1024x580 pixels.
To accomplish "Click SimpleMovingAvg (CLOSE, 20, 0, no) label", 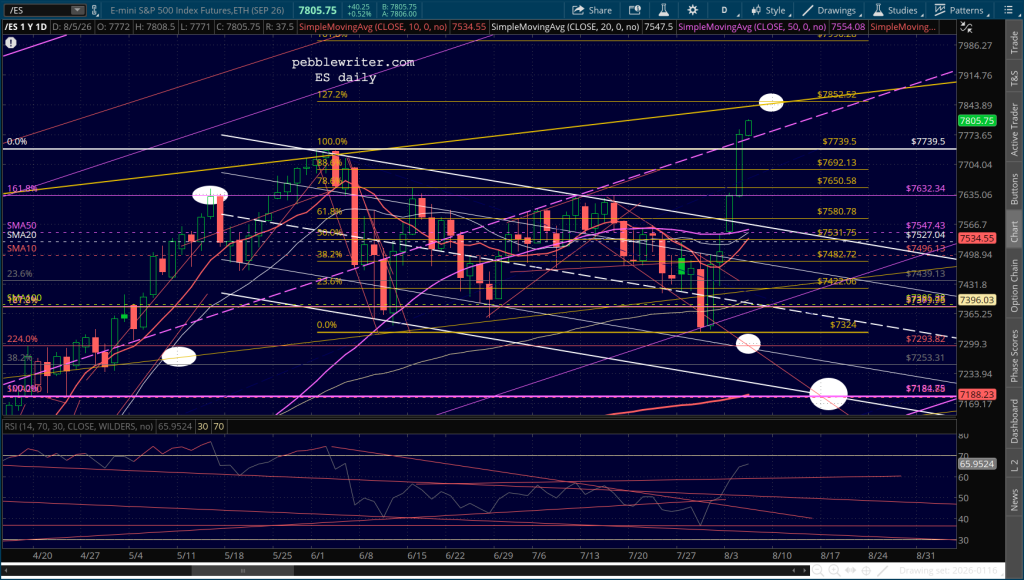I will [x=565, y=27].
